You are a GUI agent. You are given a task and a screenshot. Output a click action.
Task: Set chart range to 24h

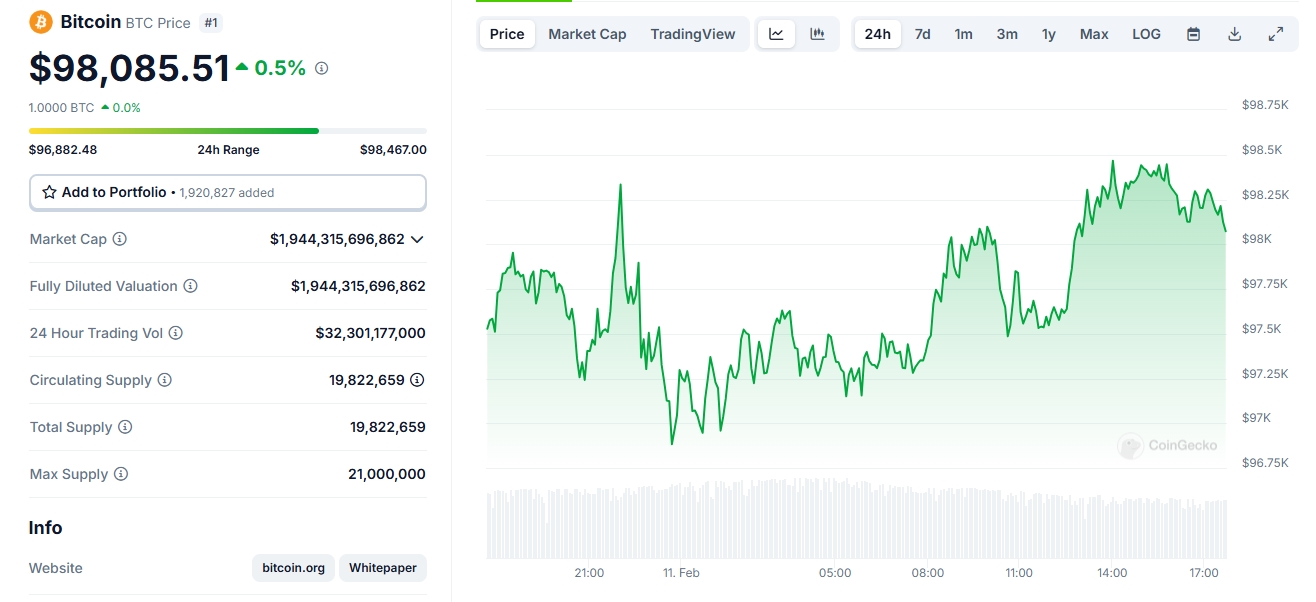point(877,34)
